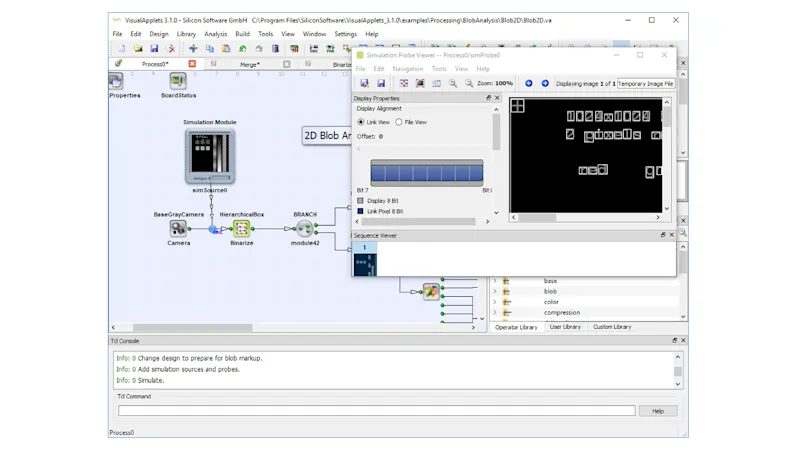Image resolution: width=800 pixels, height=450 pixels.
Task: Switch to the User Library tab
Action: tap(565, 327)
